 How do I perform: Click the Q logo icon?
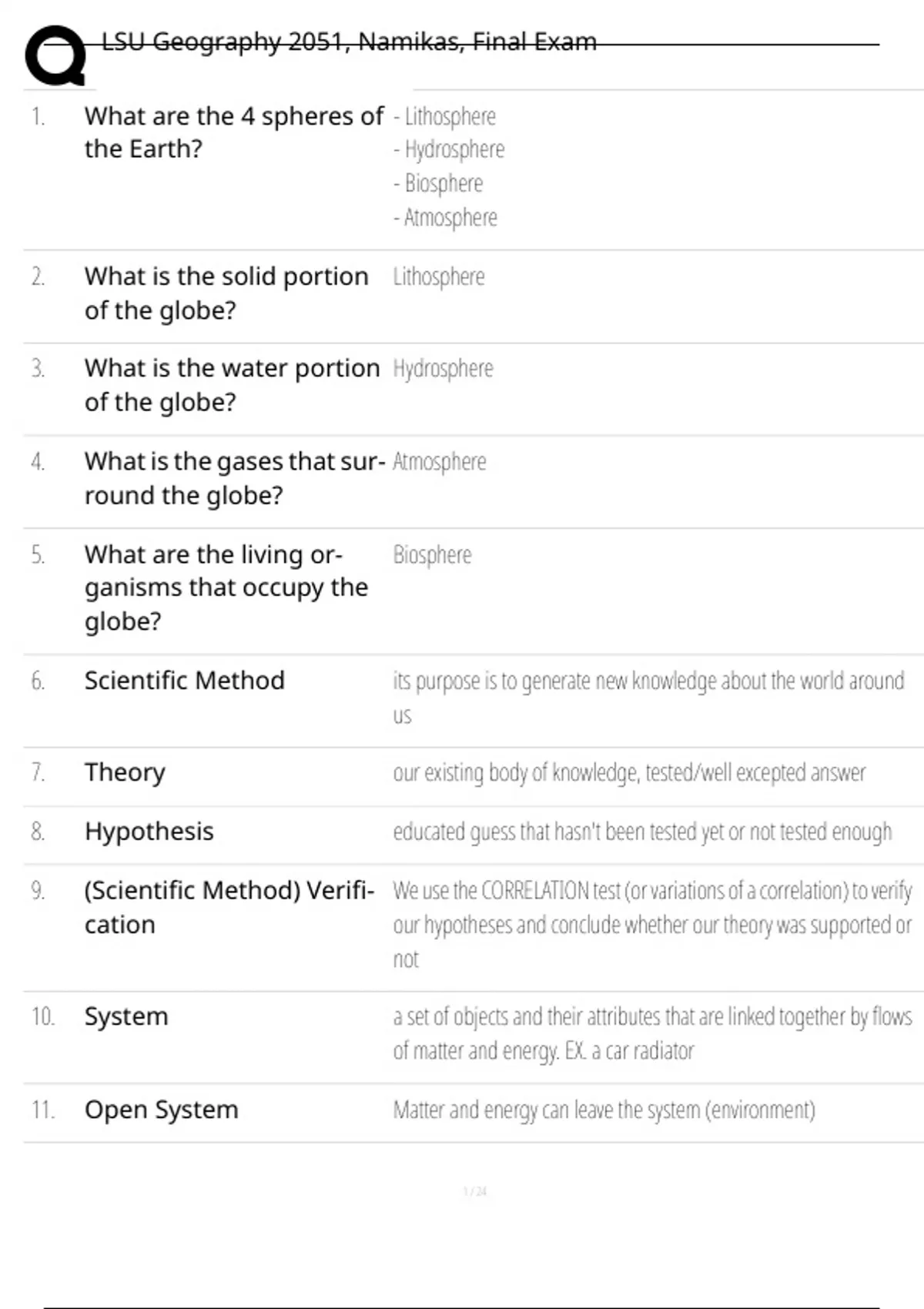tap(55, 55)
